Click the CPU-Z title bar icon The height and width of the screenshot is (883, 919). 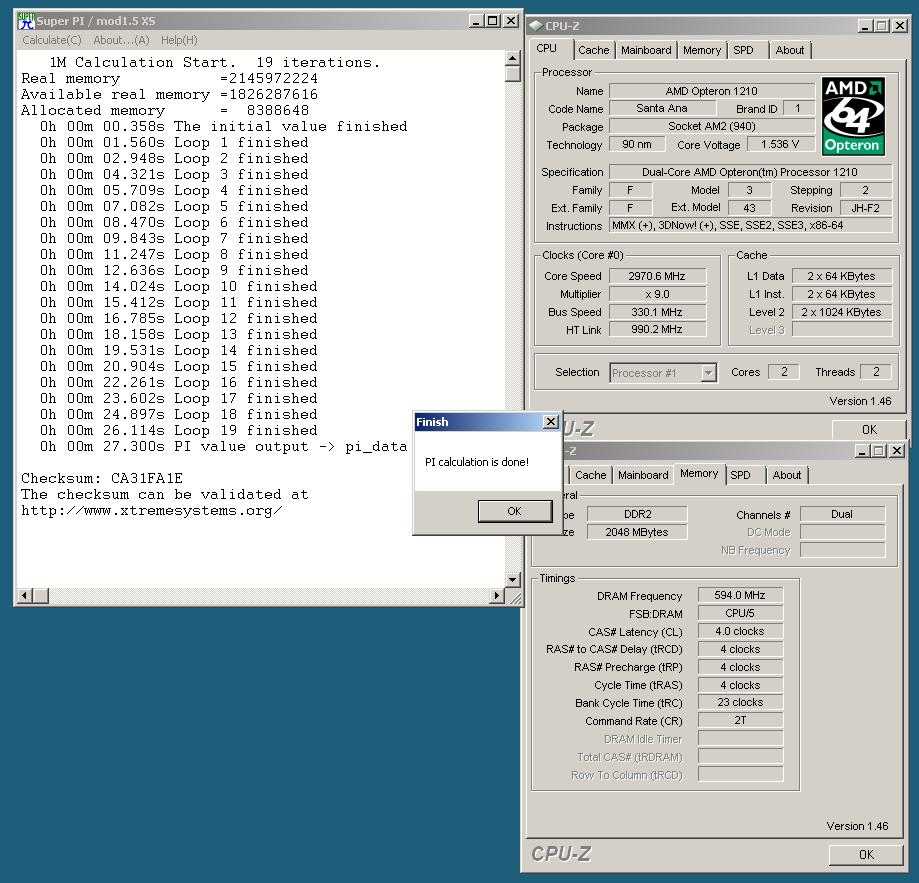tap(535, 26)
